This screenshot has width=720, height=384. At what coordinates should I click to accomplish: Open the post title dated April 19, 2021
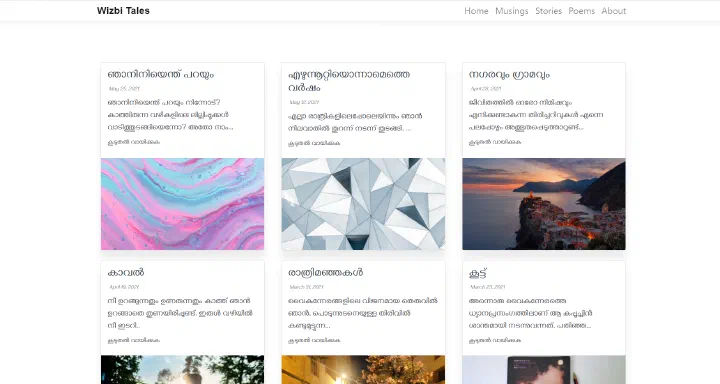(x=126, y=272)
